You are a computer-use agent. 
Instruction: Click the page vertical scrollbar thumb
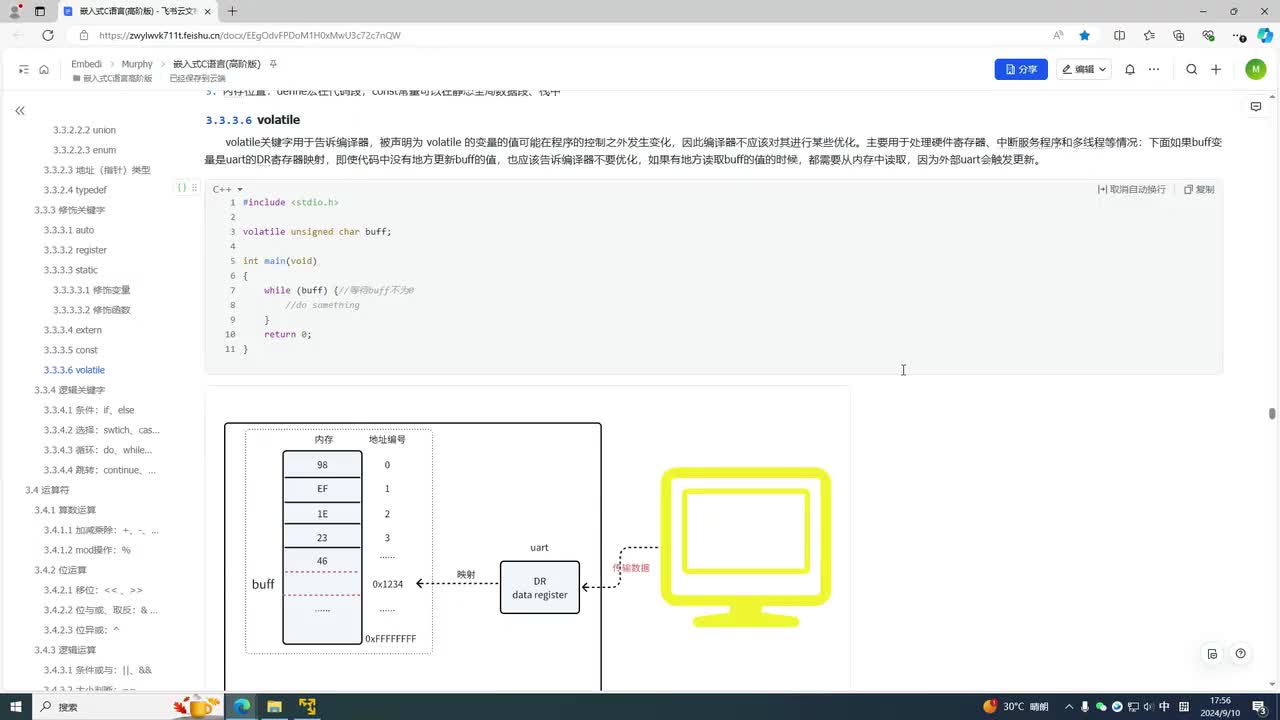[x=1272, y=413]
